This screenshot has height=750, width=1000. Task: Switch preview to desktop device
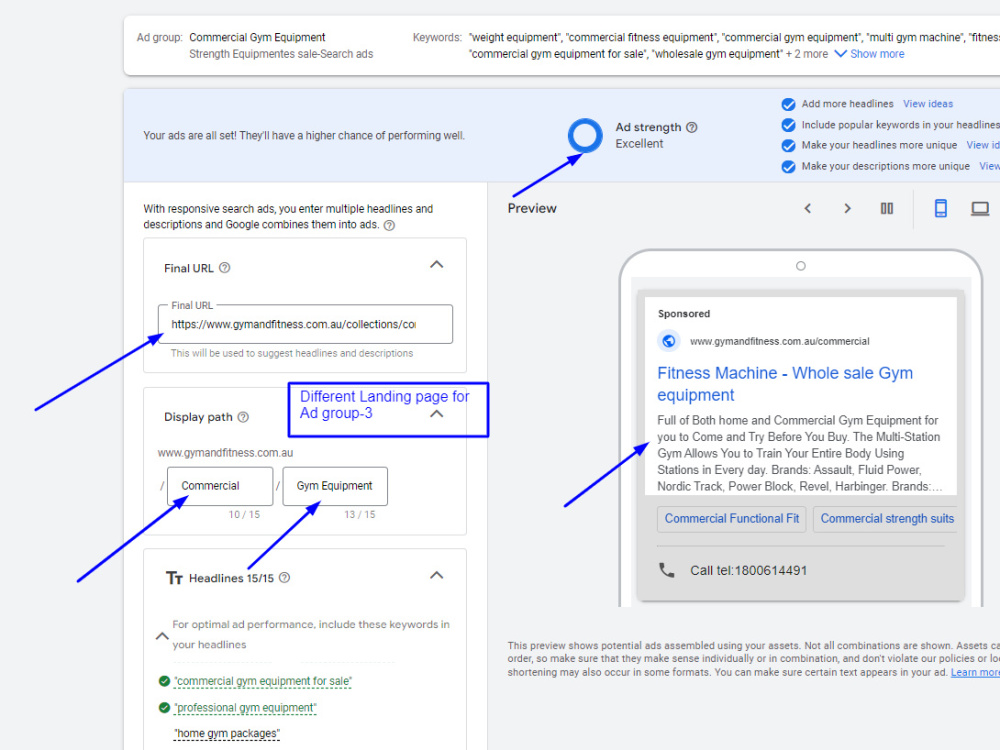pos(980,209)
